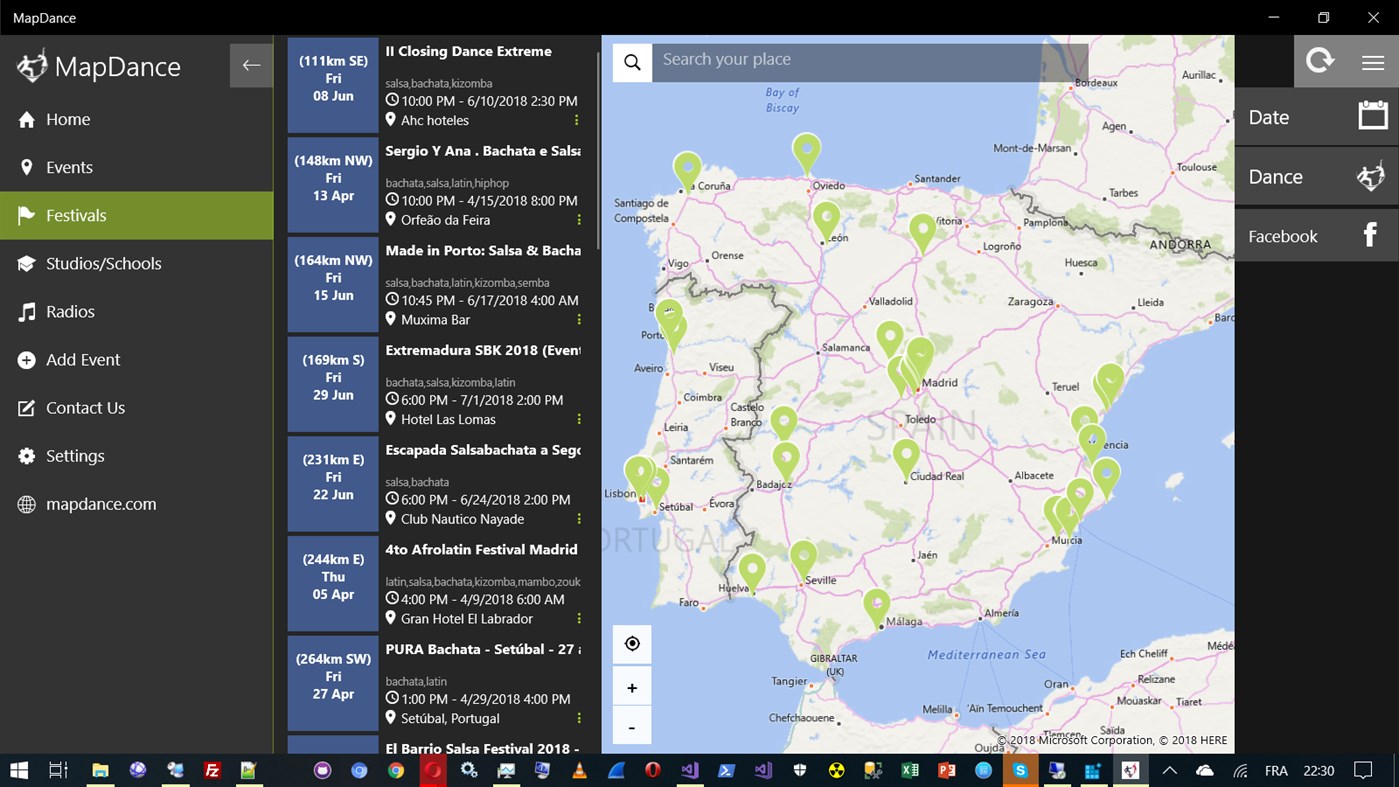1399x787 pixels.
Task: Open Excel from the taskbar
Action: click(x=909, y=770)
